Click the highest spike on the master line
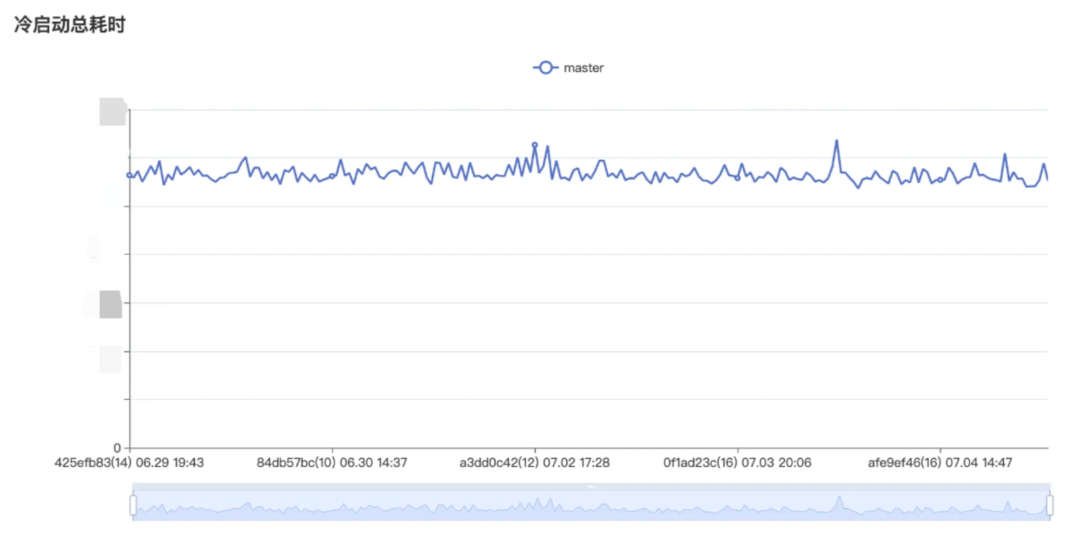 [x=836, y=141]
